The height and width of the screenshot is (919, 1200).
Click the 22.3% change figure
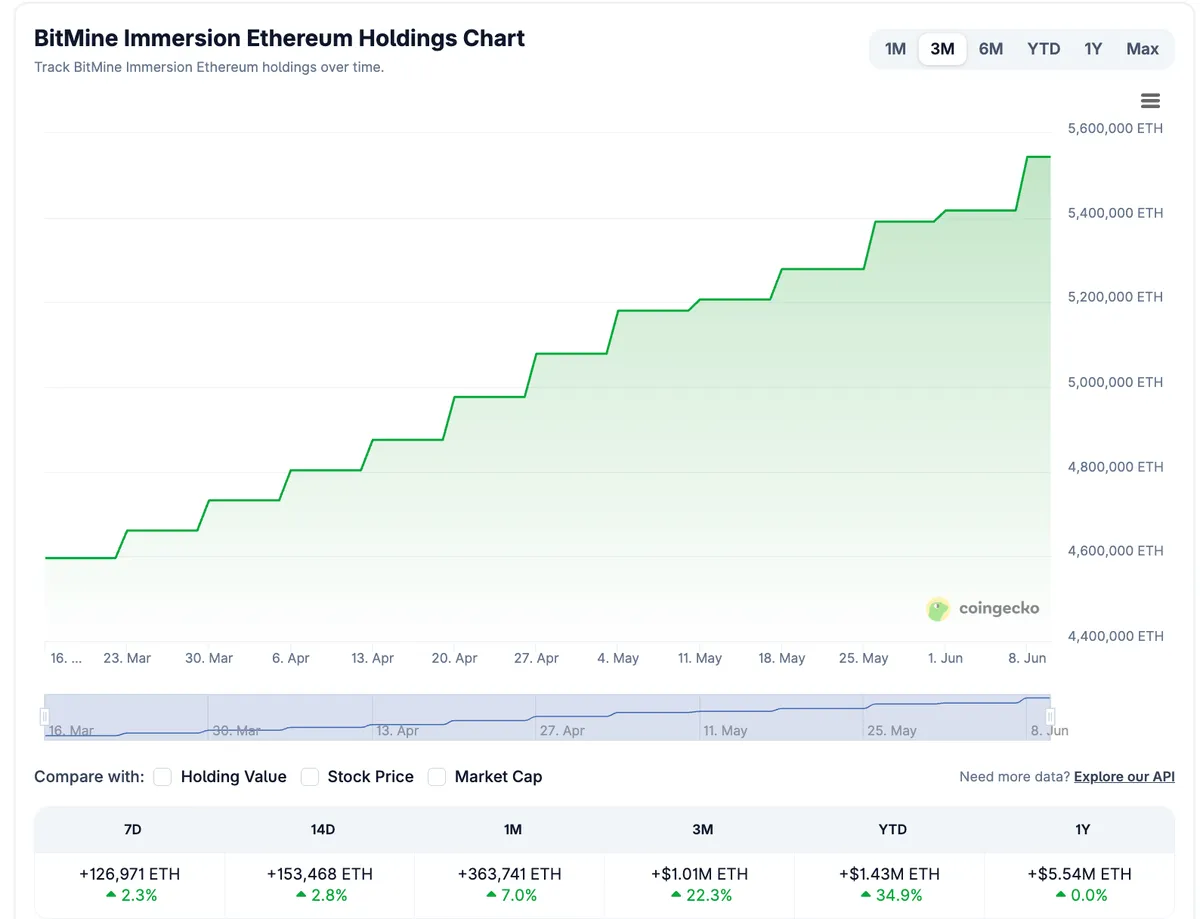709,896
